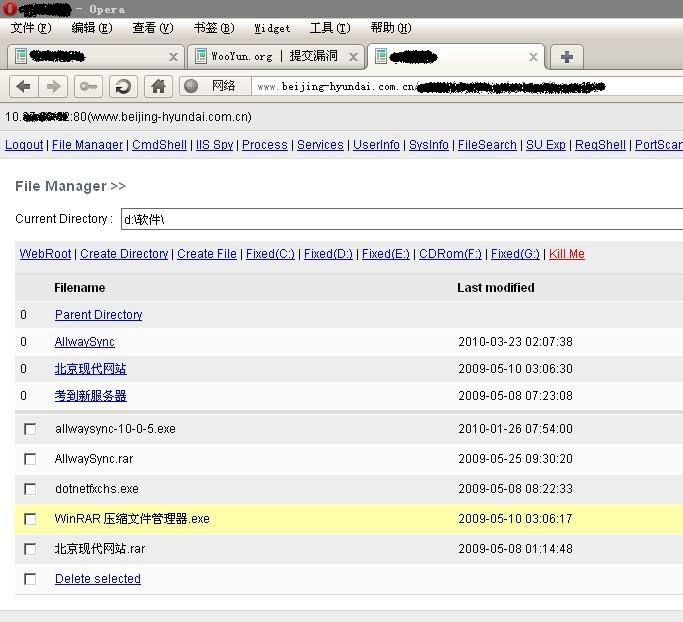Open the AllwaySync folder link

point(85,342)
